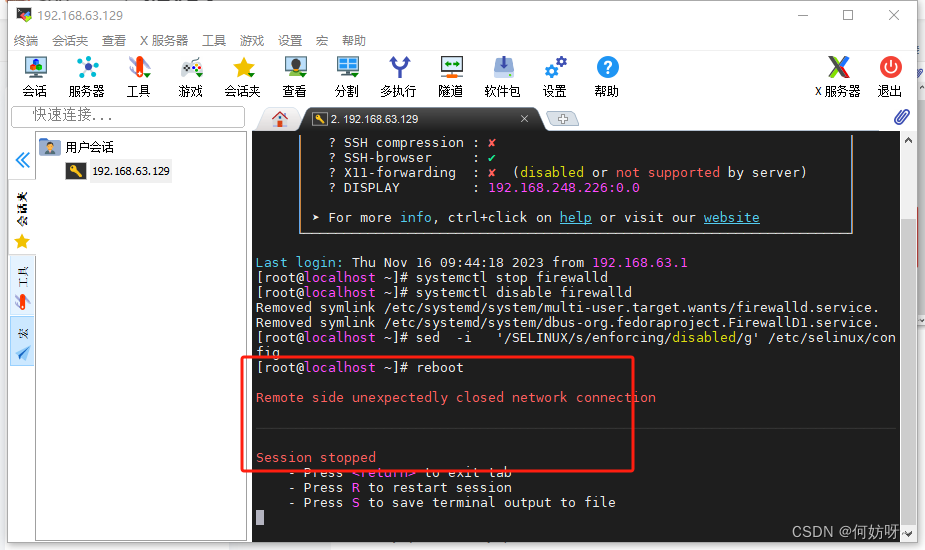Collapse the sidebar with the double-chevron arrow

click(x=22, y=160)
